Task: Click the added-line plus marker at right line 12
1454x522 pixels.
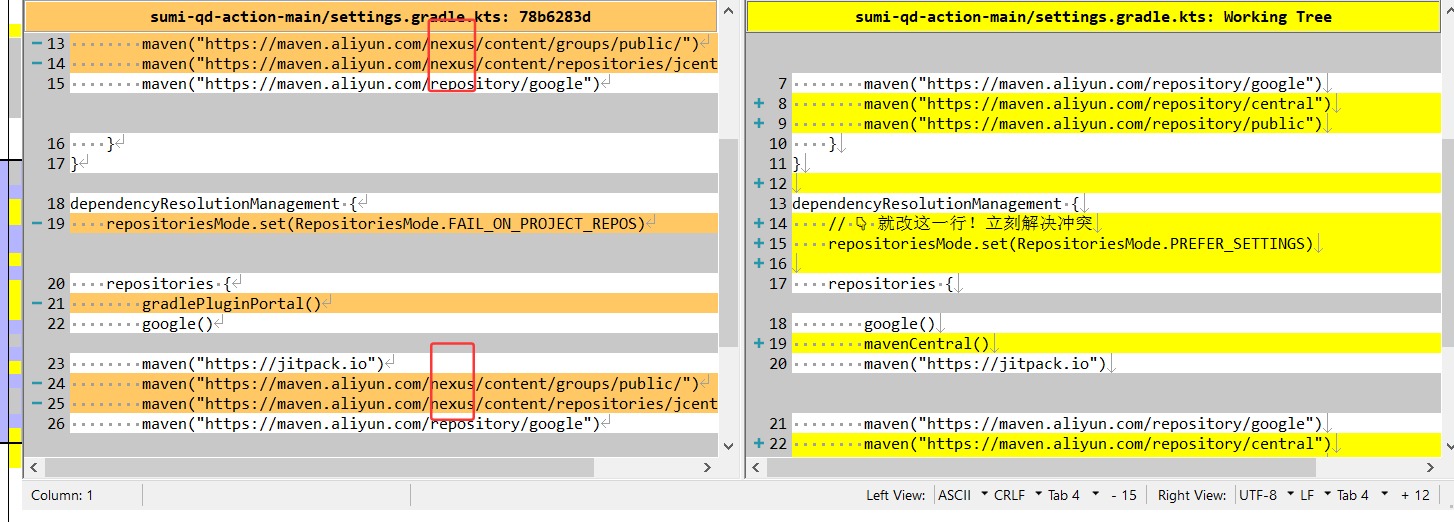Action: tap(759, 184)
